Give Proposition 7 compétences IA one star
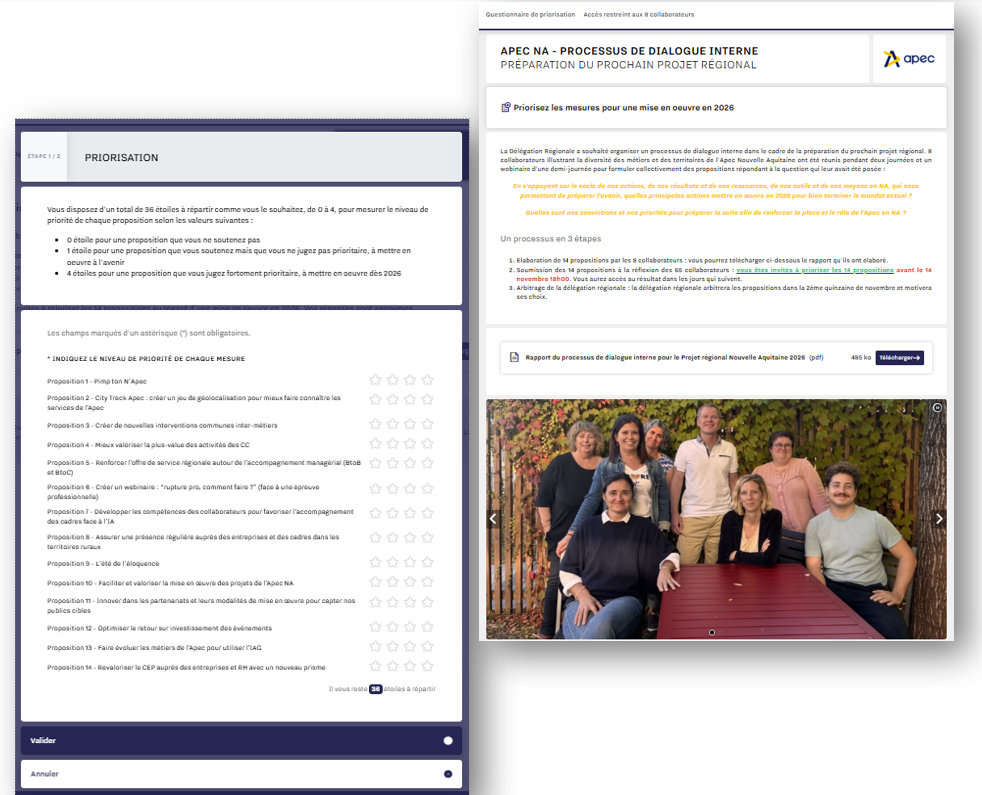The width and height of the screenshot is (982, 795). coord(375,513)
